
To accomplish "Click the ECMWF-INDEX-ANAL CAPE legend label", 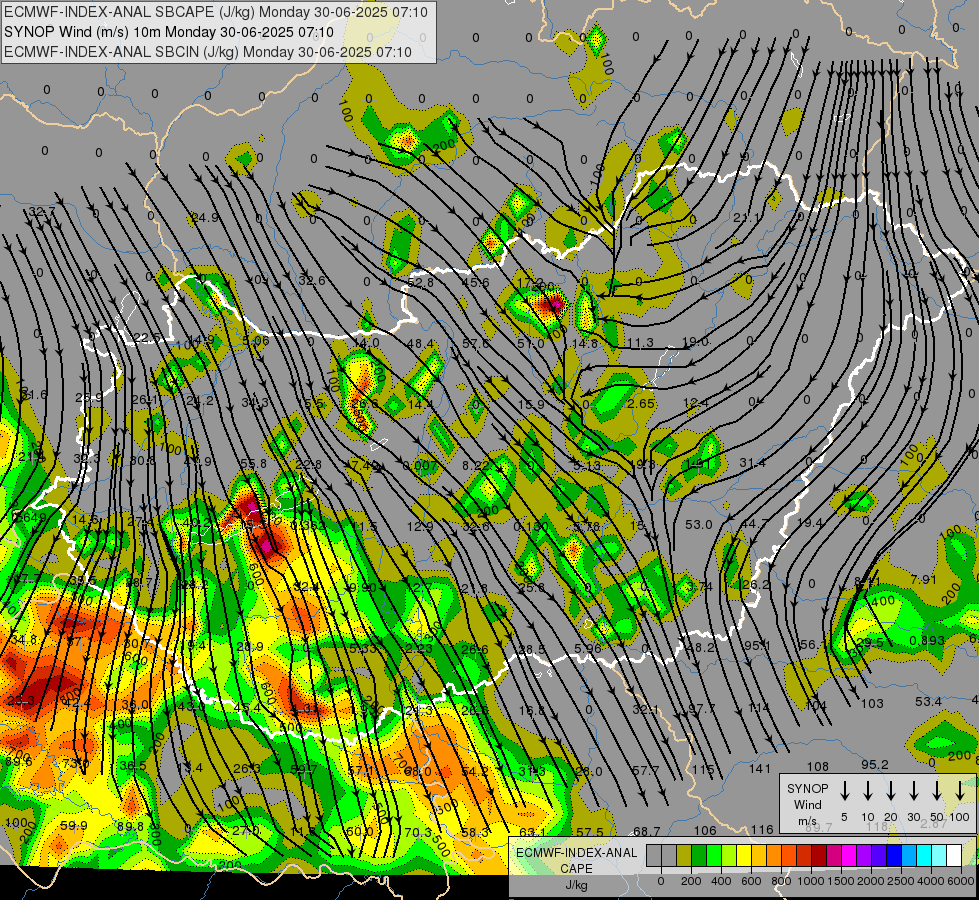I will pyautogui.click(x=576, y=860).
